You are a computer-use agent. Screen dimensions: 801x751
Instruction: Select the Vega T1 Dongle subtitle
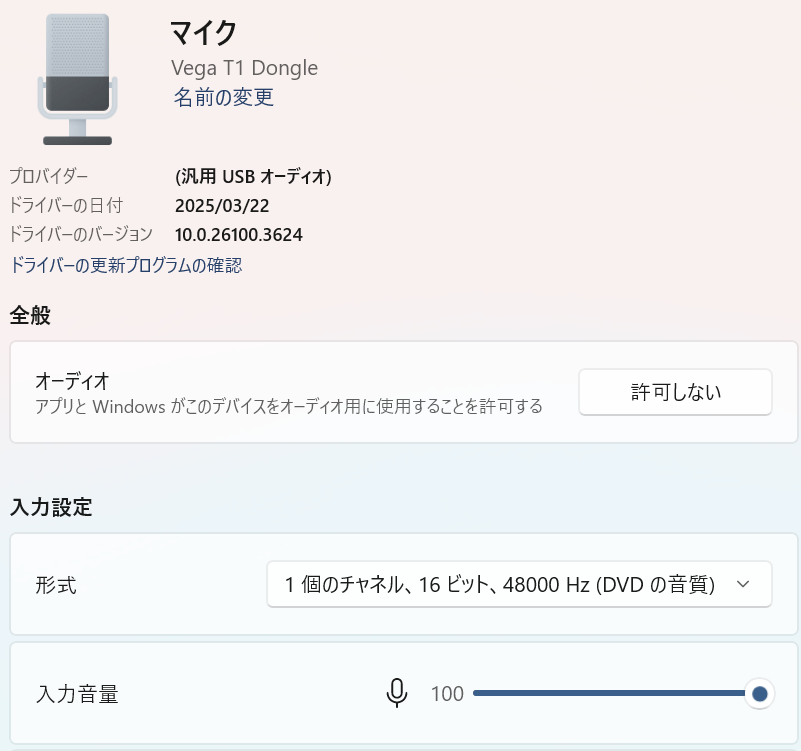coord(242,67)
